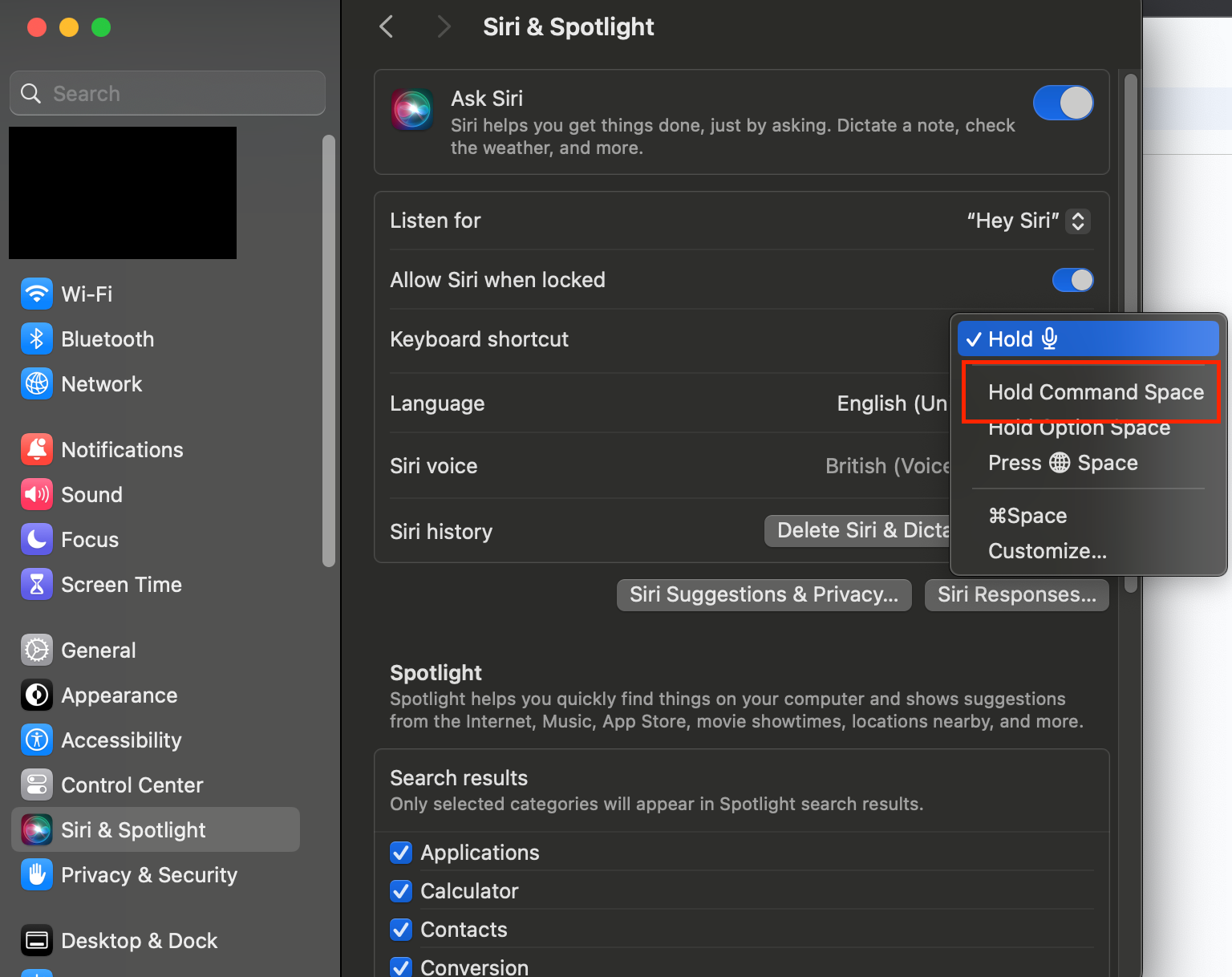Image resolution: width=1232 pixels, height=977 pixels.
Task: Open General gear icon
Action: 37,651
